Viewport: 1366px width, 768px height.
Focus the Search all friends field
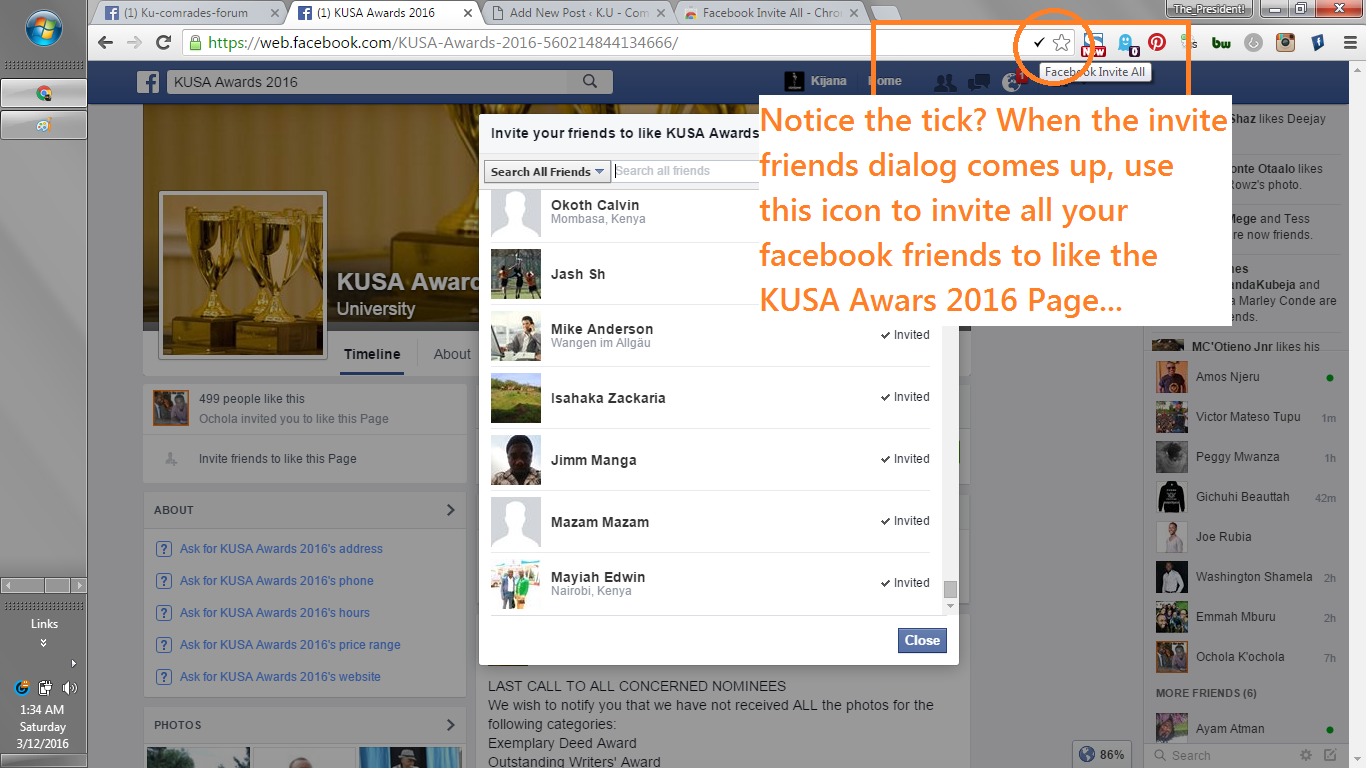pos(686,171)
